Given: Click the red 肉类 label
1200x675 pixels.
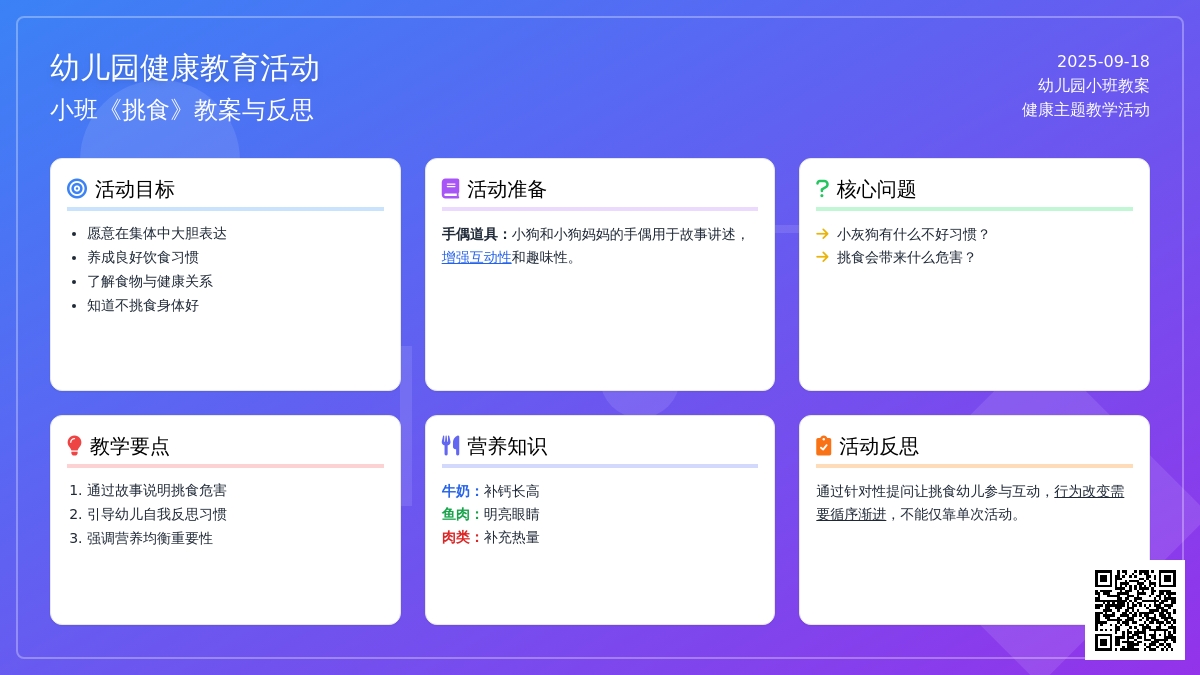Looking at the screenshot, I should 456,537.
